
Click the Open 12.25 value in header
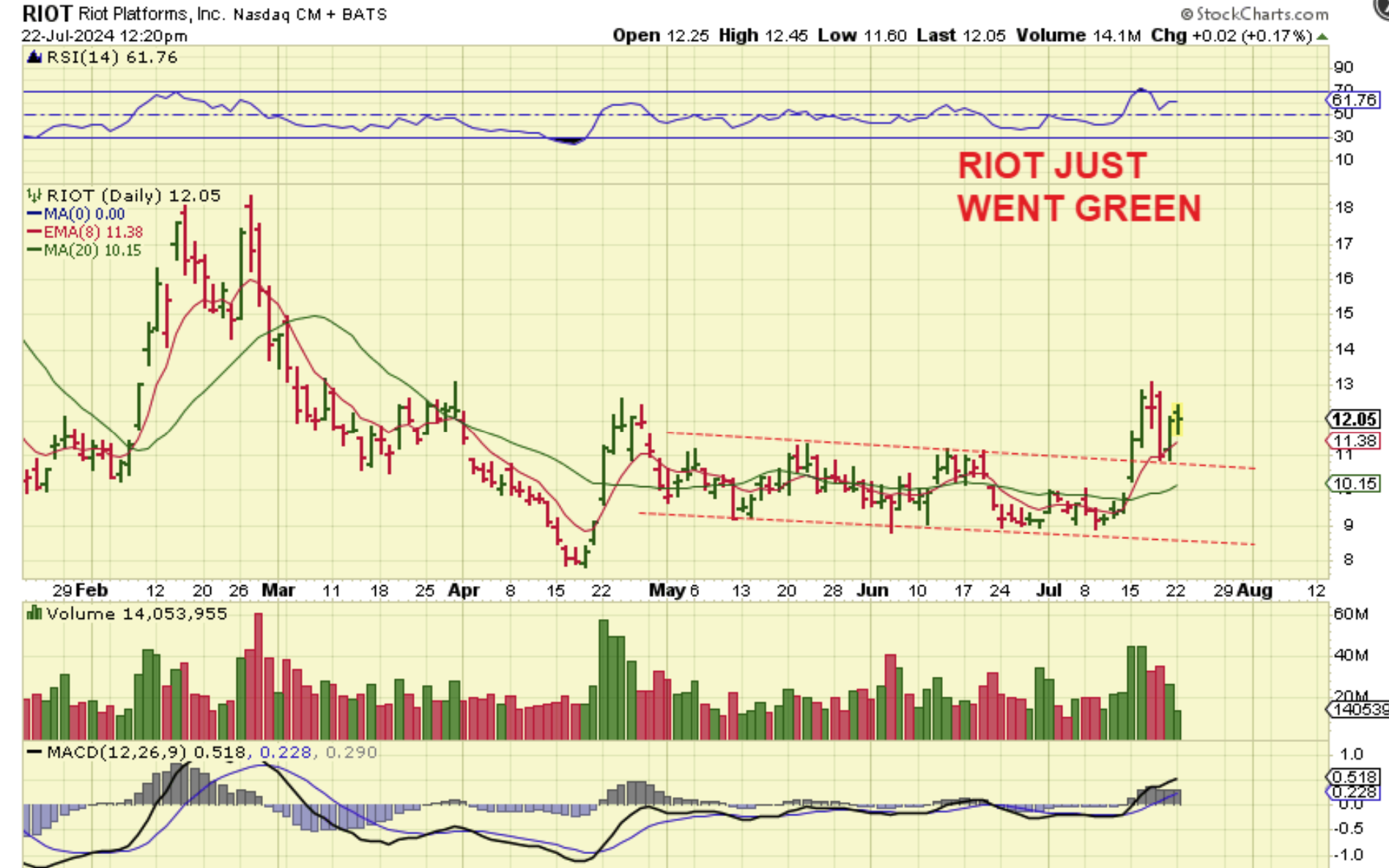[661, 35]
